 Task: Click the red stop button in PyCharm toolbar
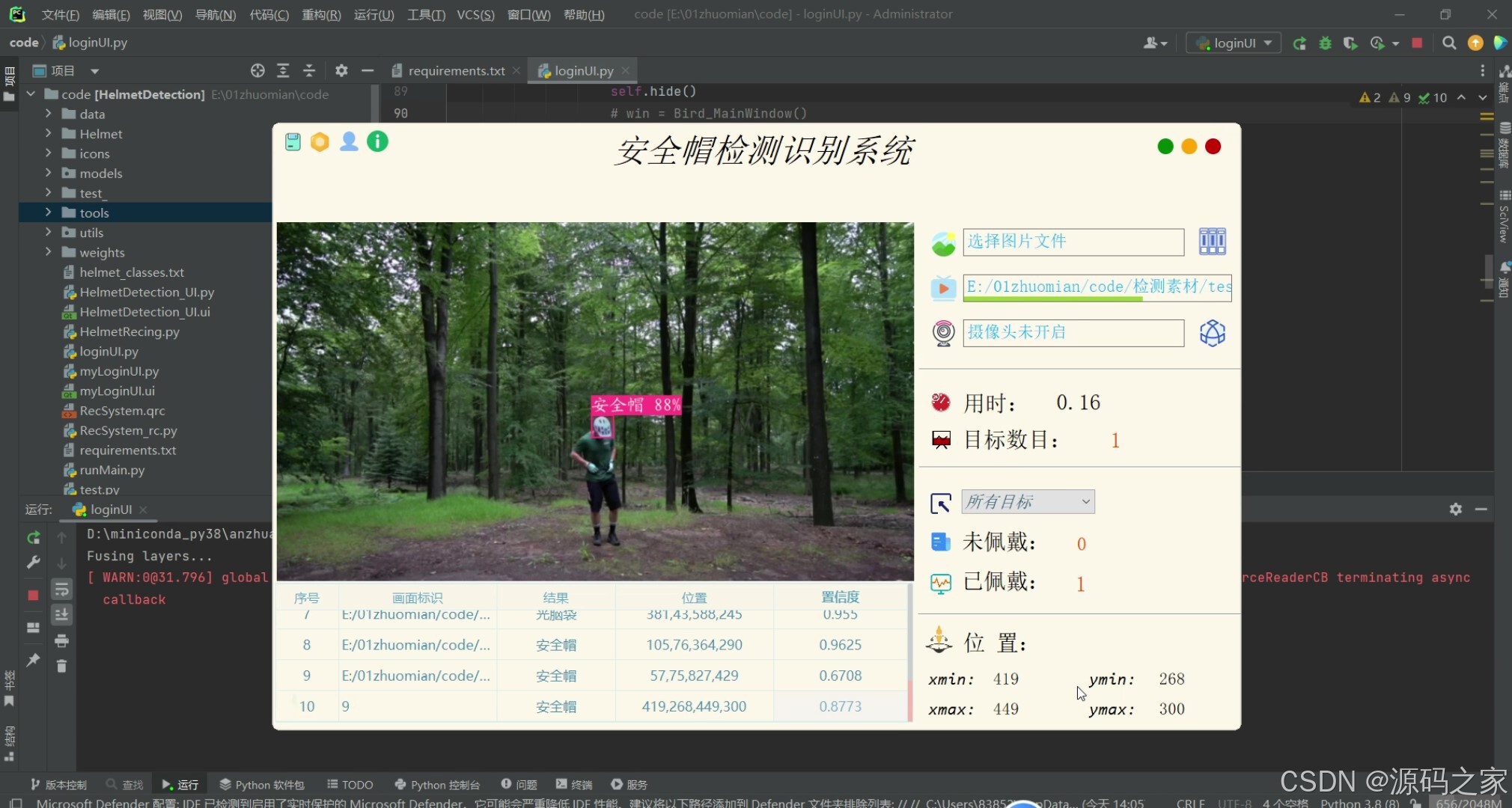click(x=1417, y=43)
